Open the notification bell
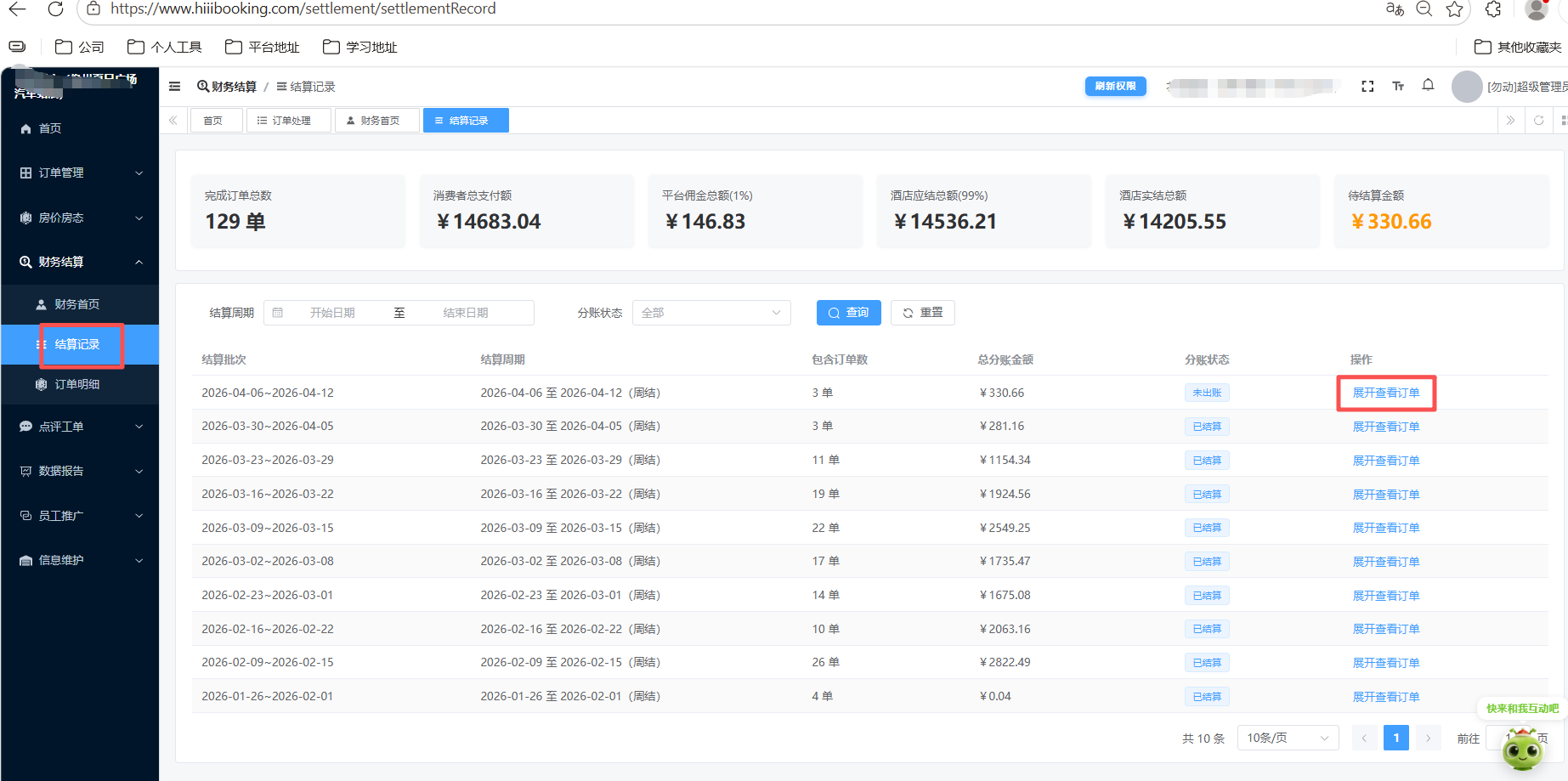The width and height of the screenshot is (1568, 781). point(1429,86)
